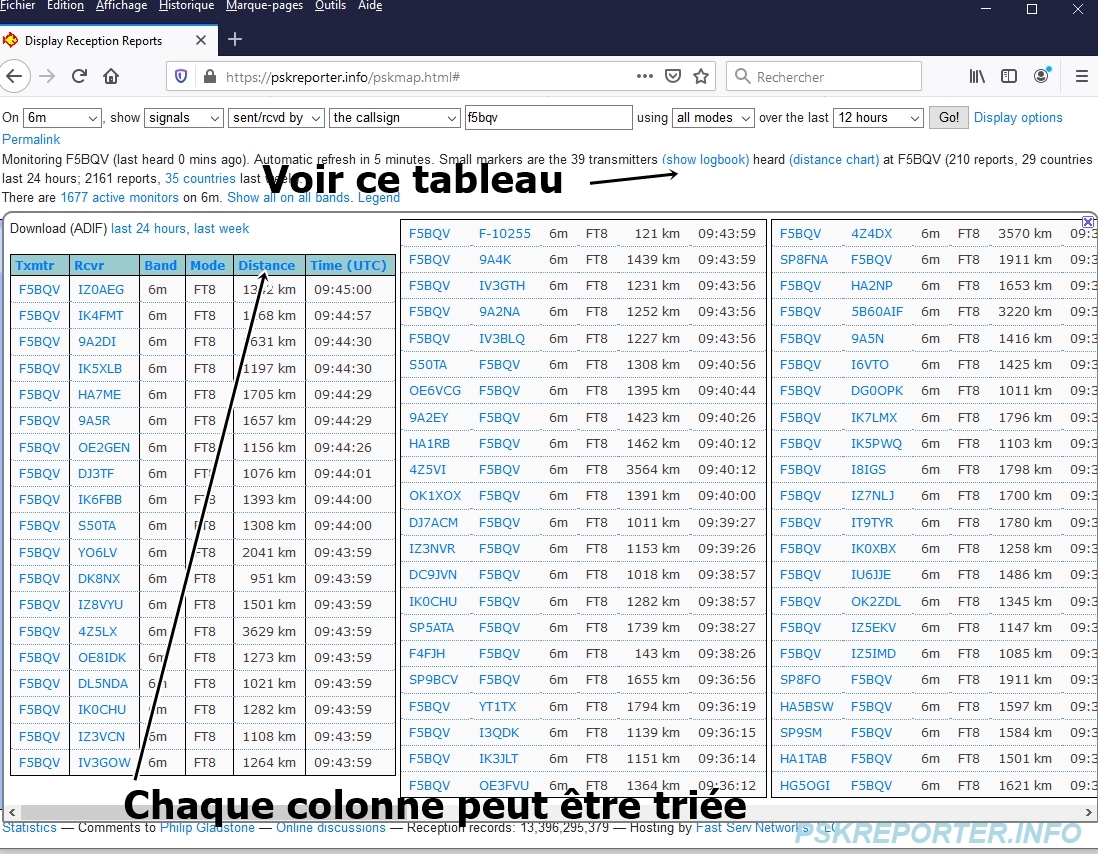Click the Go! button
Viewport: 1098px width, 854px height.
click(949, 118)
